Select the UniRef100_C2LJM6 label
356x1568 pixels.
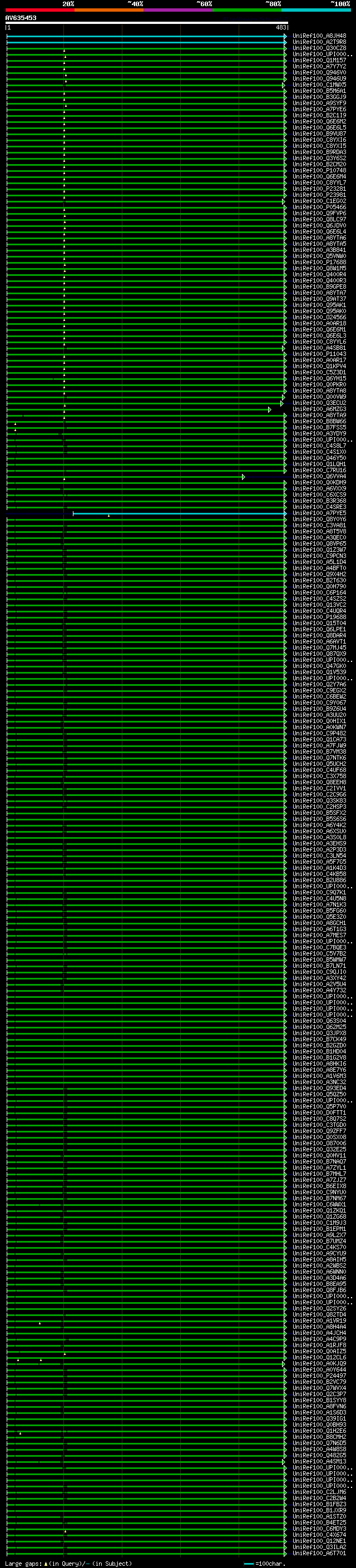(319, 1492)
